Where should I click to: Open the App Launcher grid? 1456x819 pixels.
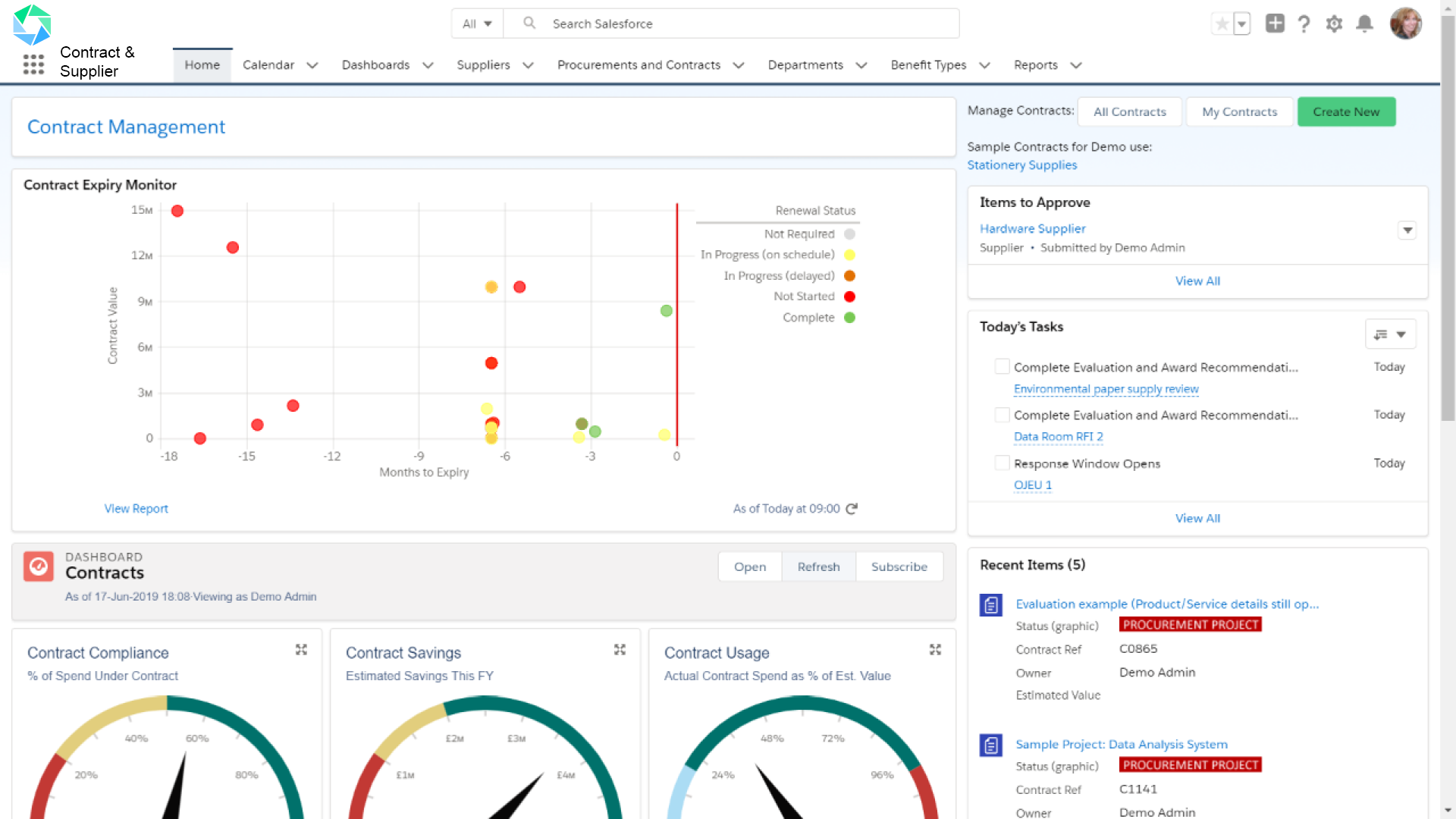pyautogui.click(x=33, y=64)
